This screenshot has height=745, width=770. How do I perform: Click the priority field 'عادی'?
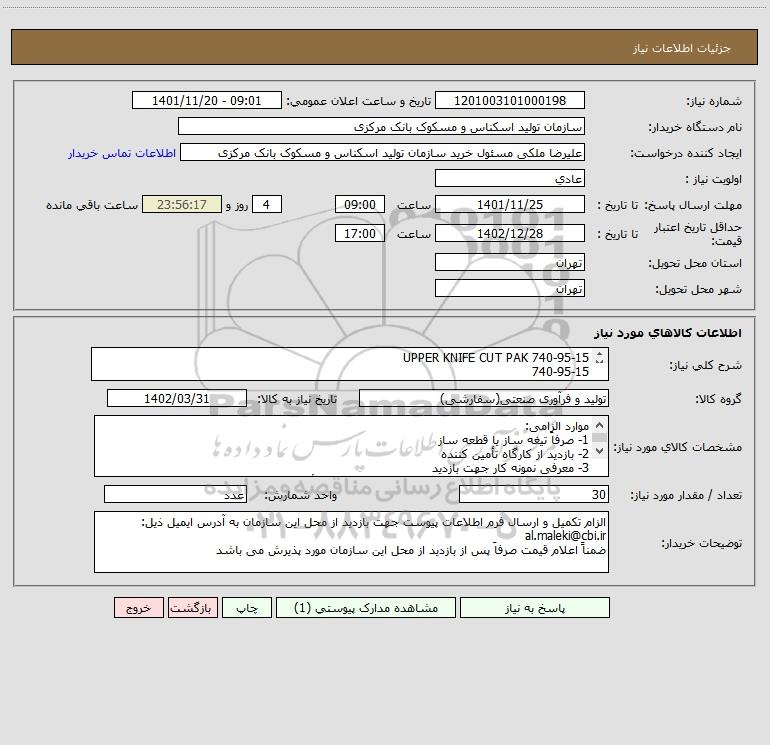click(x=510, y=178)
